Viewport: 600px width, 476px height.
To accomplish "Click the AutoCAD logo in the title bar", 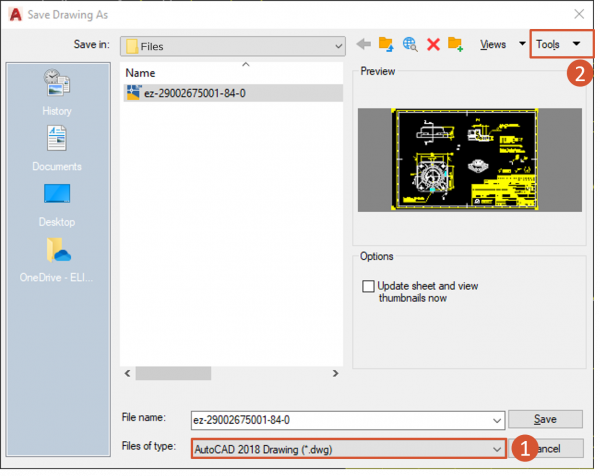I will (x=15, y=15).
